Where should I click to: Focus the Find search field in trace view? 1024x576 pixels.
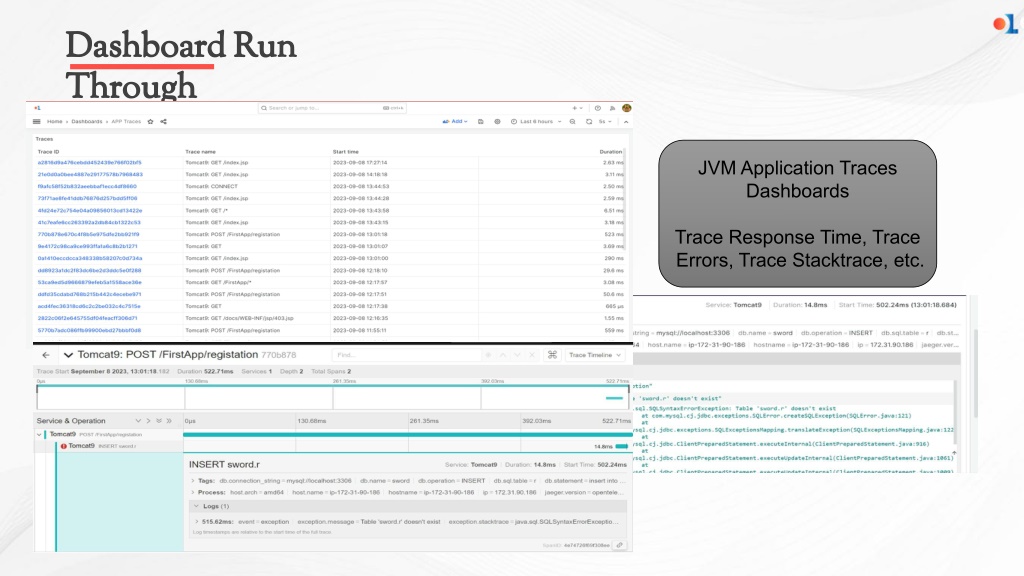pos(406,355)
